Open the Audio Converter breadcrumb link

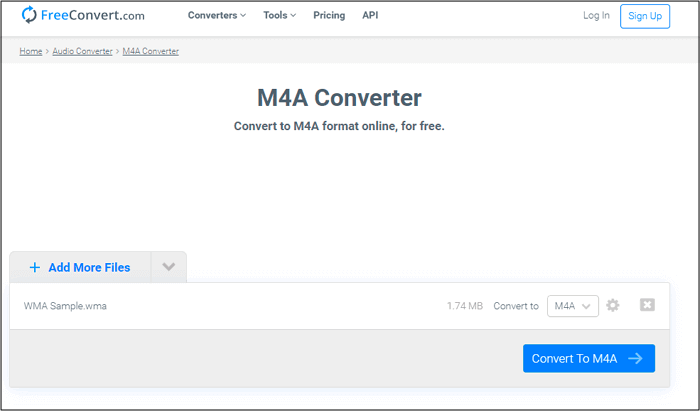[82, 51]
